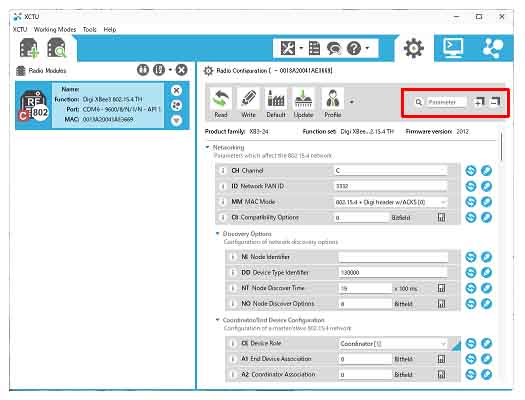
Task: Write MM MAC Mode parameter
Action: (486, 202)
